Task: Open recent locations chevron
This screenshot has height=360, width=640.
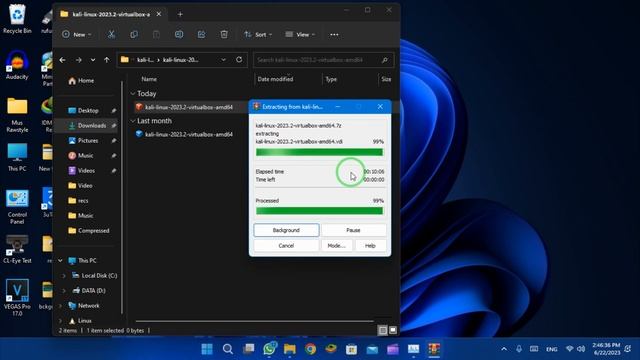Action: (93, 60)
